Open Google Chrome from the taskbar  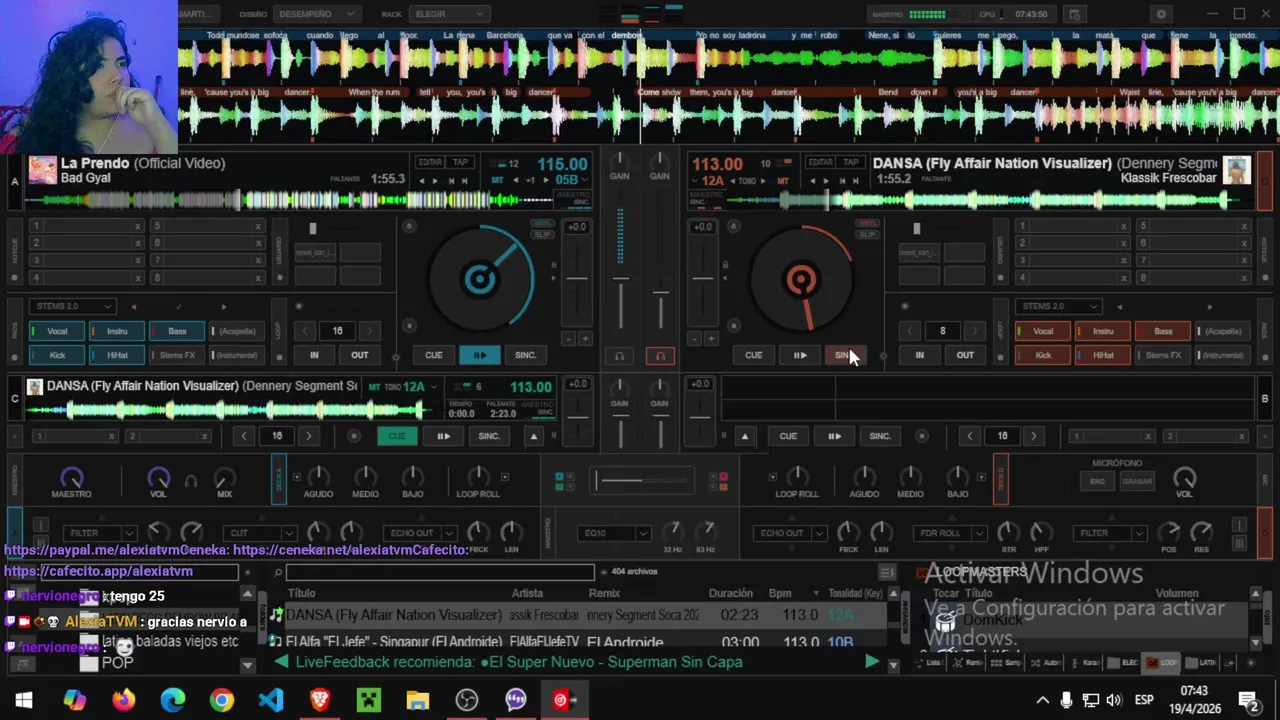tap(222, 700)
